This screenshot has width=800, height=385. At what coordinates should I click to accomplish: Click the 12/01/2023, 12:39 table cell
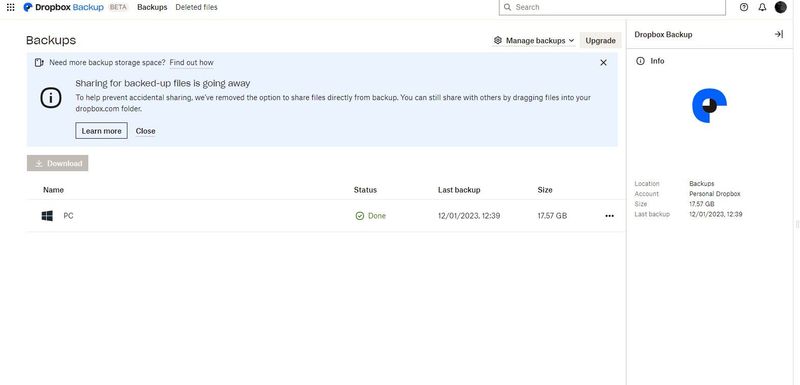coord(469,216)
